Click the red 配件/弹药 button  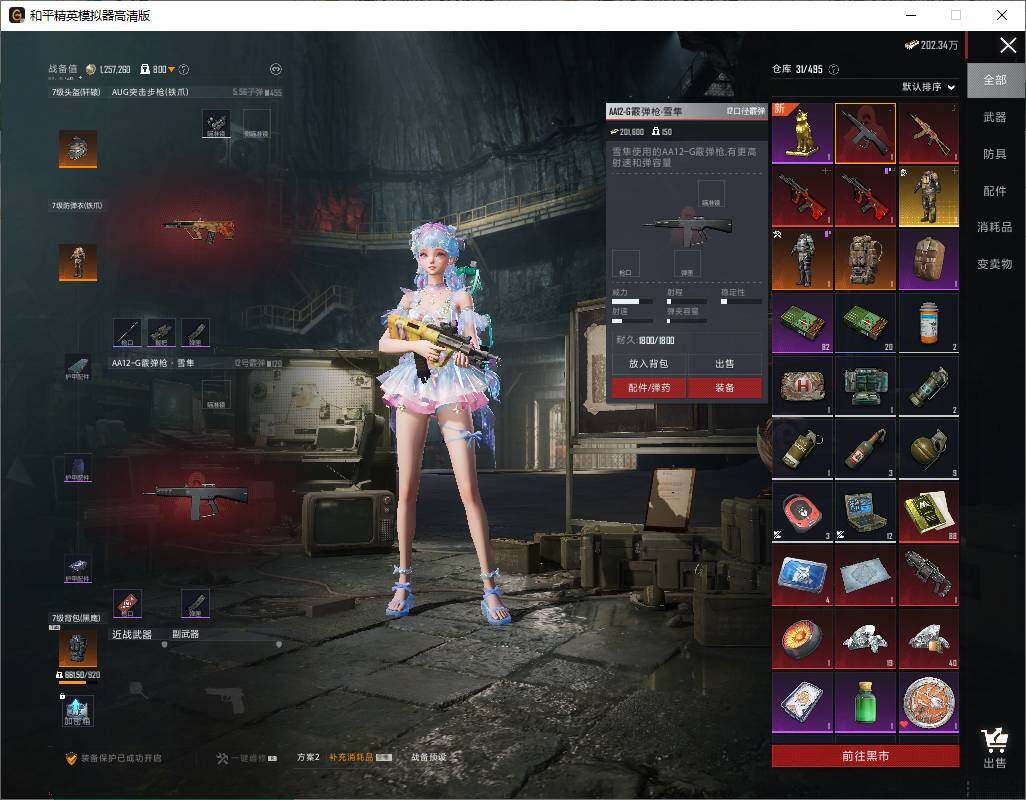(x=648, y=387)
